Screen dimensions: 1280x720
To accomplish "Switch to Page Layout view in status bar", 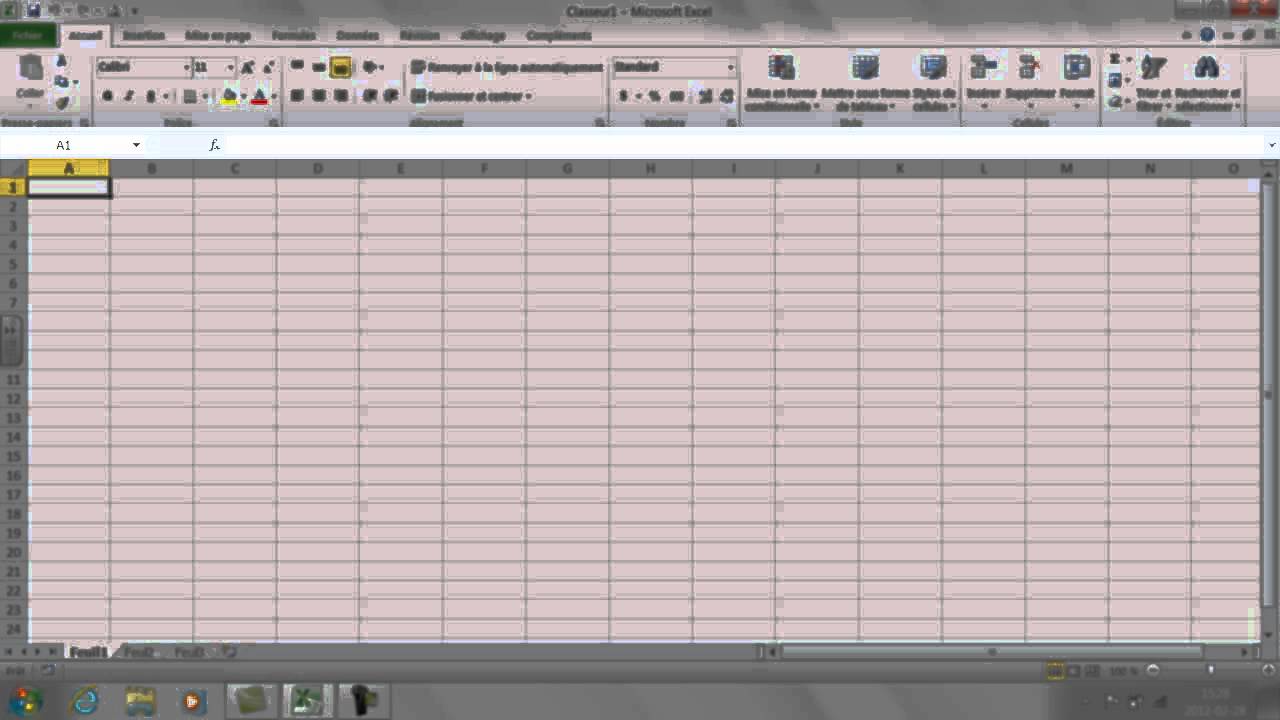I will 1074,671.
